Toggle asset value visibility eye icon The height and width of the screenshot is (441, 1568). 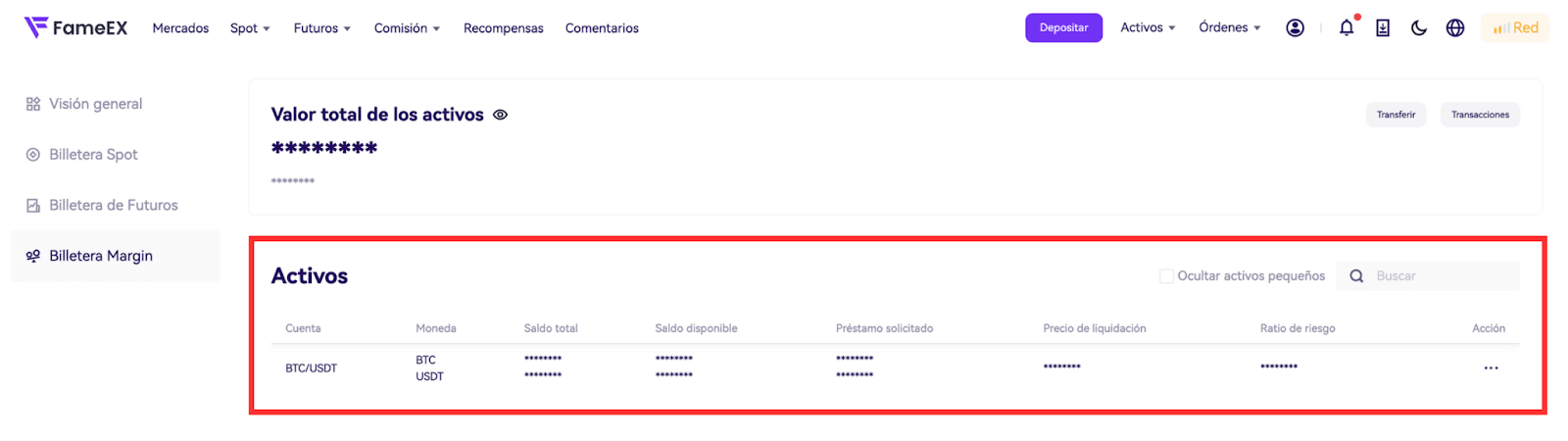(500, 115)
